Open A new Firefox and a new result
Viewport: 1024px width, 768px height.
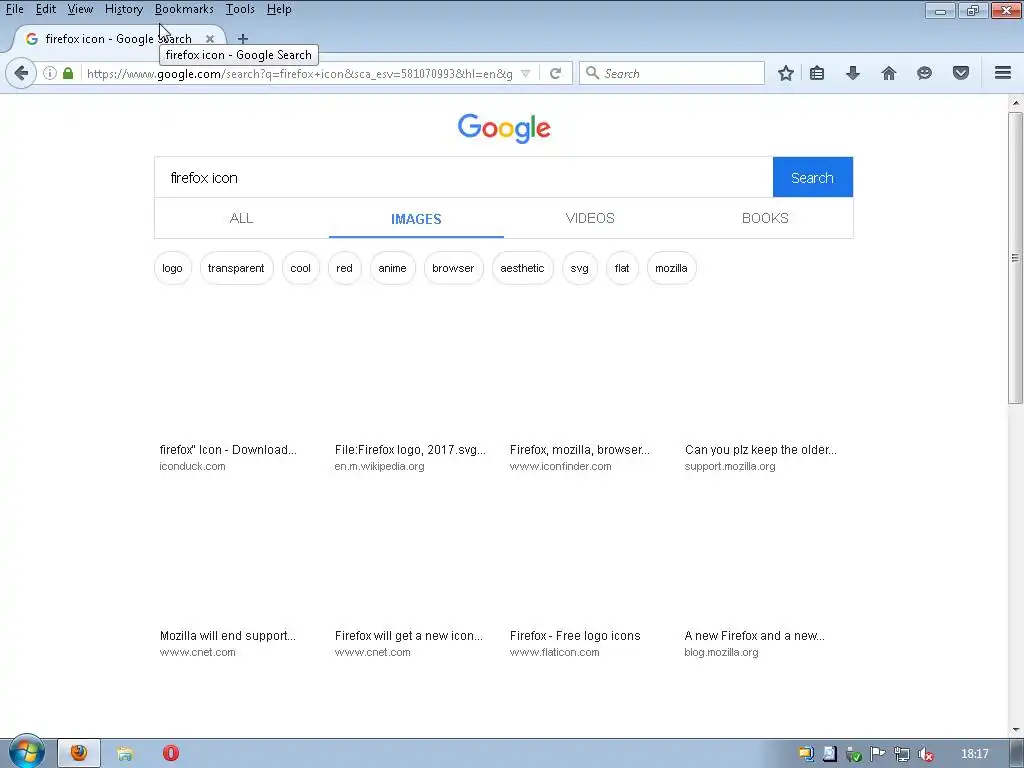click(754, 636)
